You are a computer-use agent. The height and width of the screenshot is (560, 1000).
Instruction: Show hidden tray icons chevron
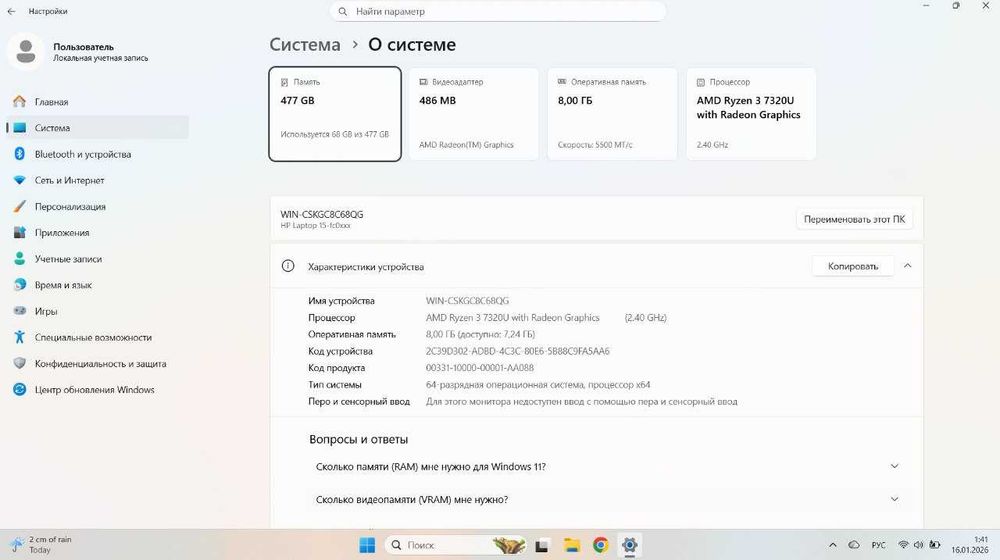(832, 545)
